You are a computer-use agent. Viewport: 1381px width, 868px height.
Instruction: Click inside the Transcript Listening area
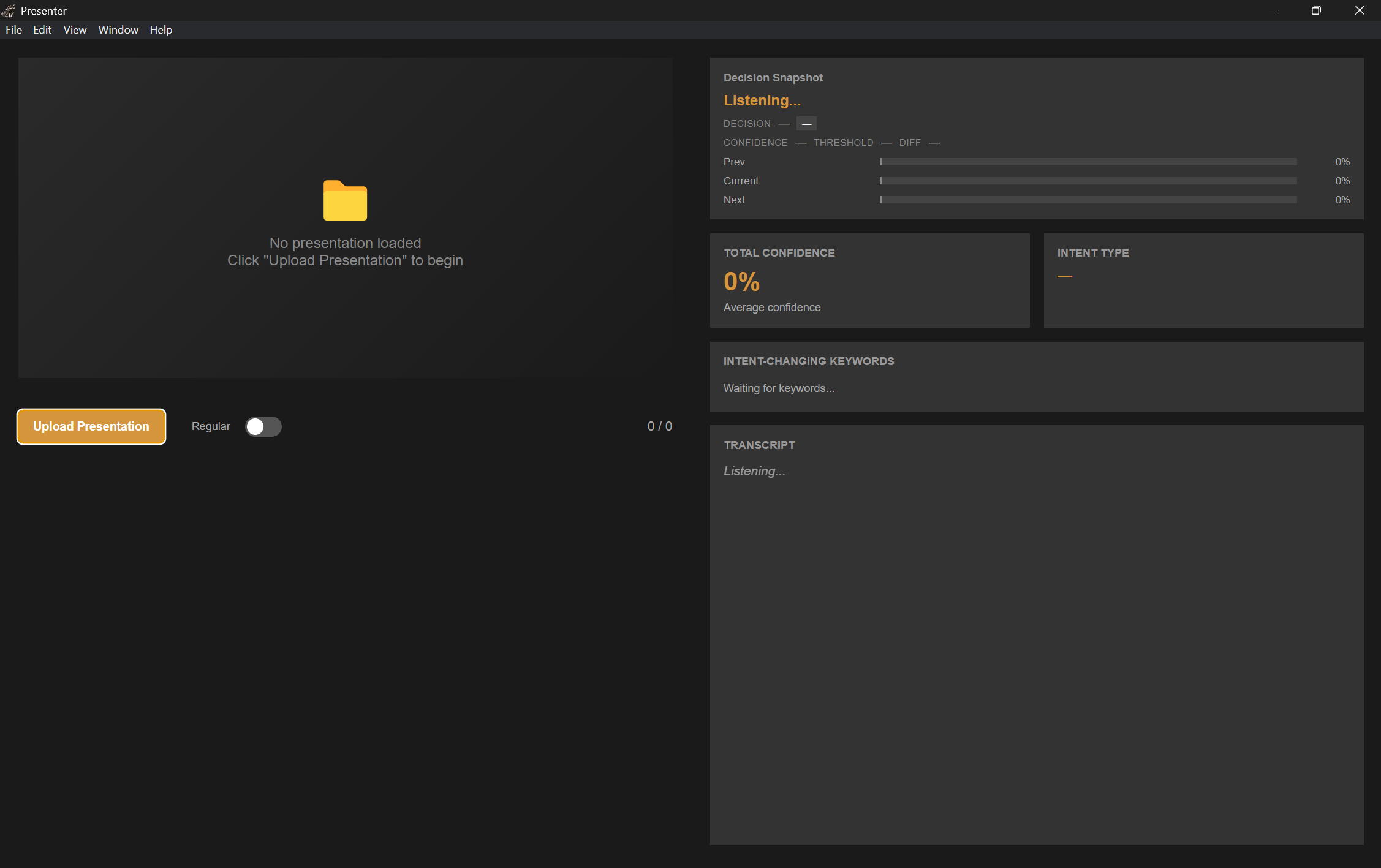coord(754,471)
